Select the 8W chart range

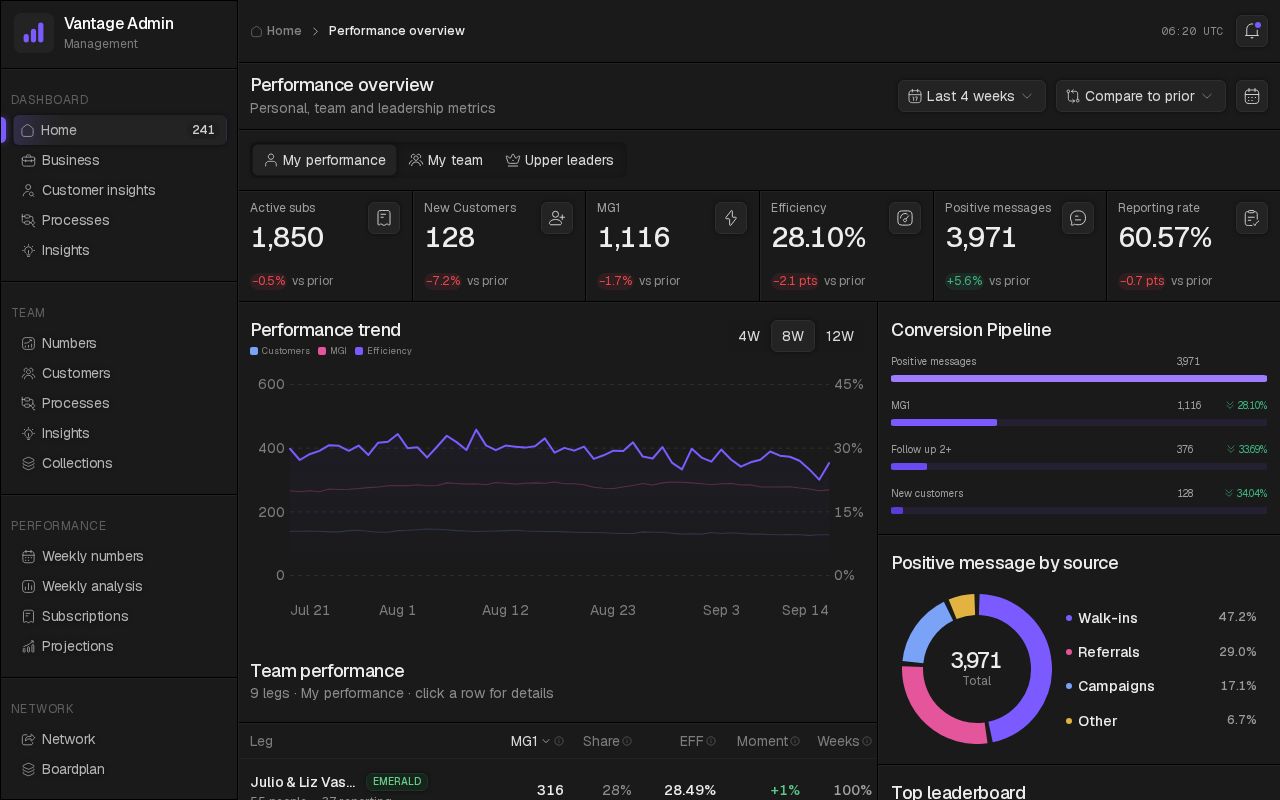tap(793, 336)
